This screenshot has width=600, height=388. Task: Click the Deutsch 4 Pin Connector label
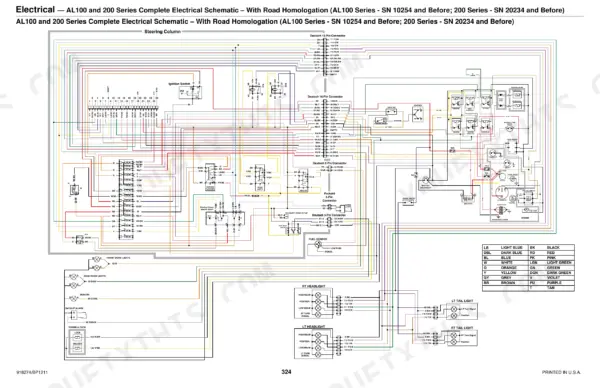329,163
